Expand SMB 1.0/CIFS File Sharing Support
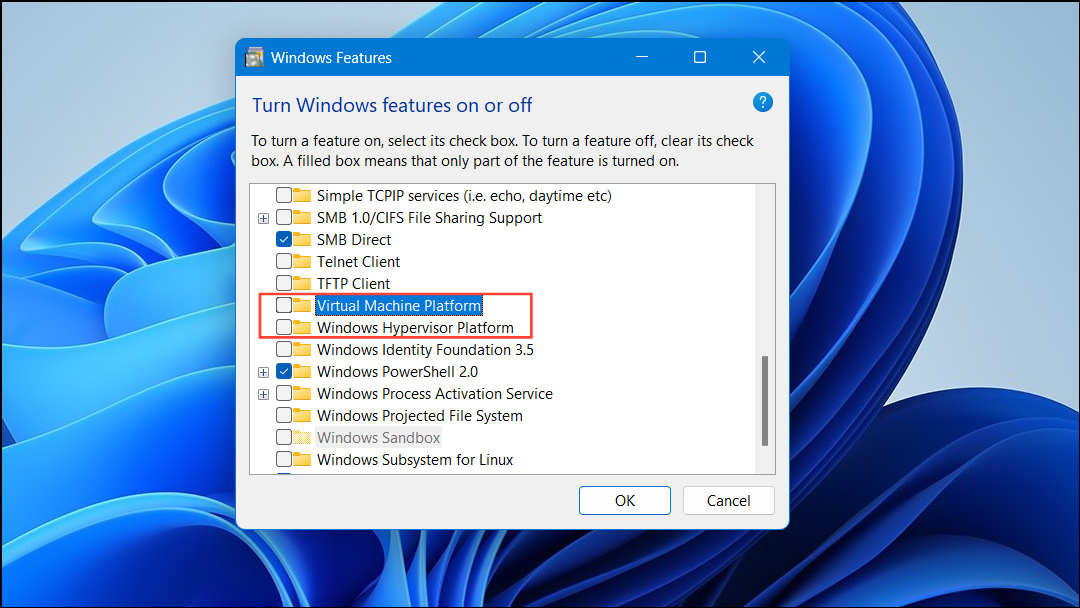1080x608 pixels. point(263,217)
